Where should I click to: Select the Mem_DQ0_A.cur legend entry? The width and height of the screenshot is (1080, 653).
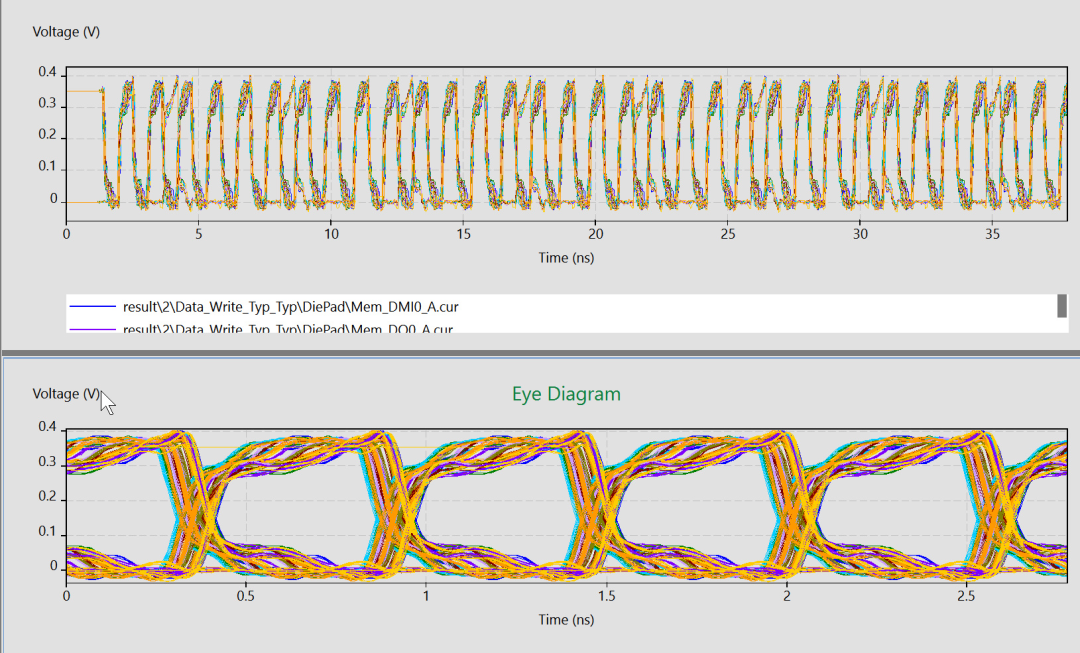pos(288,329)
